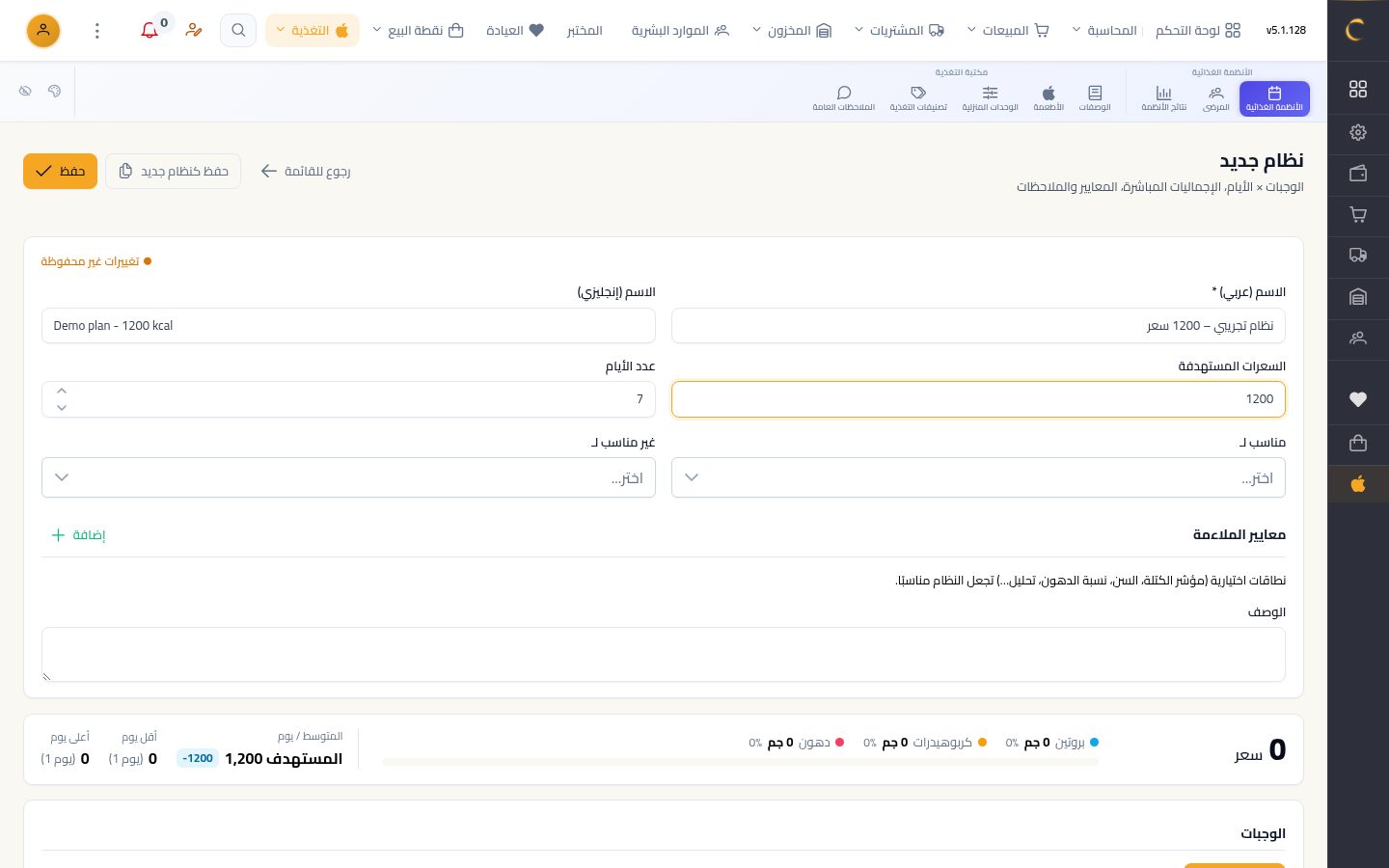Open the heart clinic icon in sidebar
1389x868 pixels.
(1358, 399)
